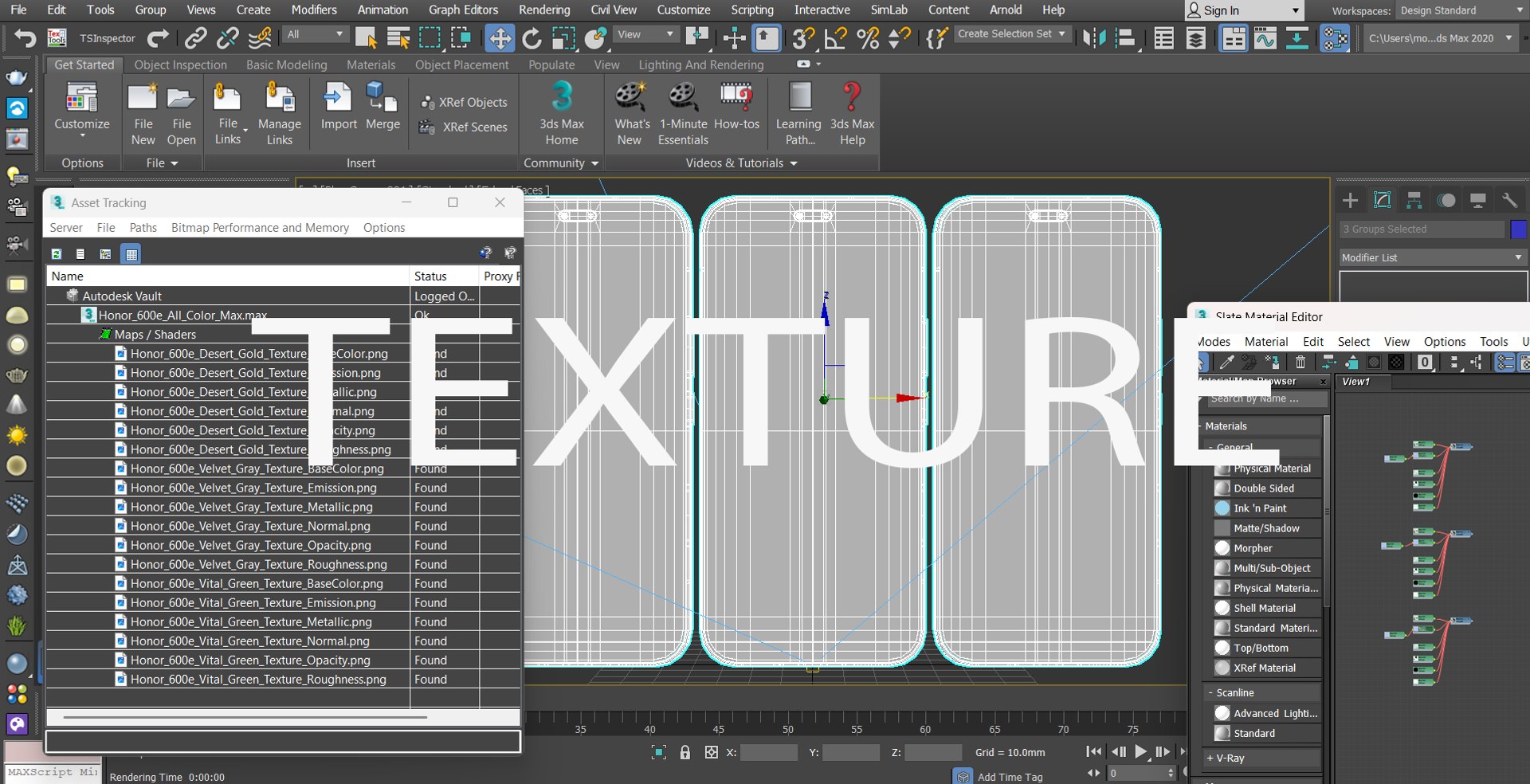Image resolution: width=1530 pixels, height=784 pixels.
Task: Toggle the Percent Snap button
Action: (x=868, y=37)
